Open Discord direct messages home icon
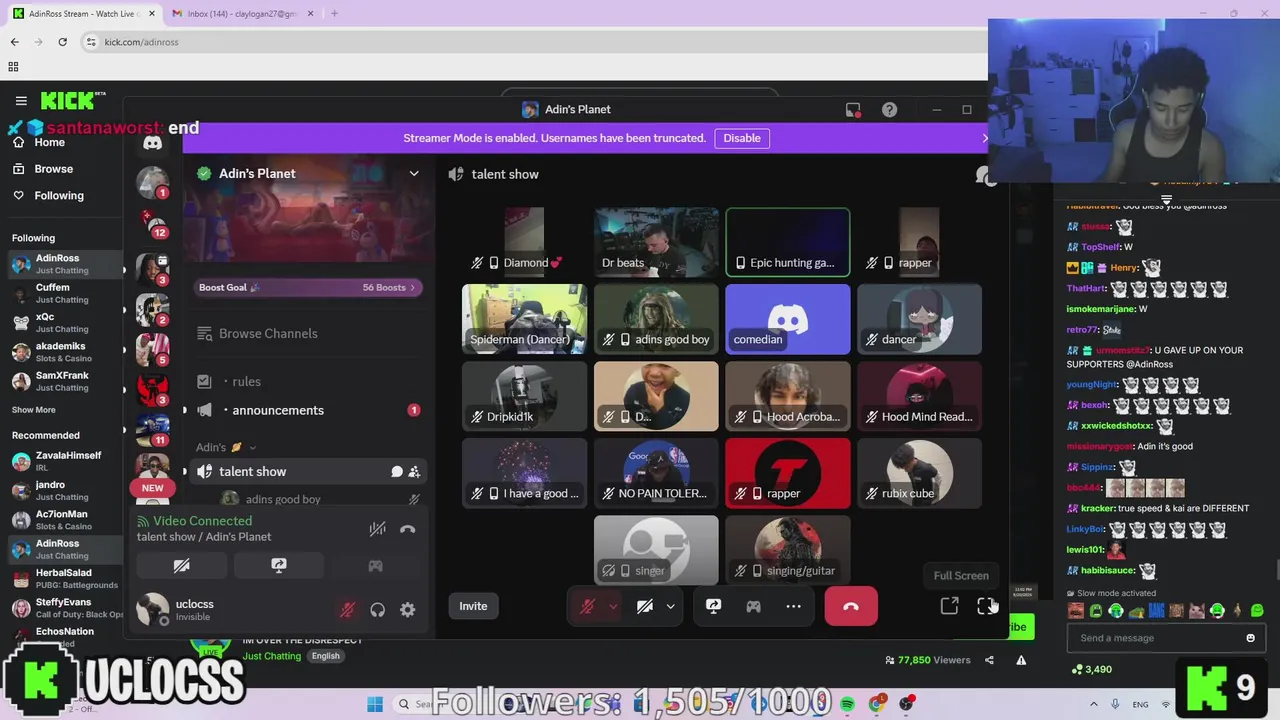Image resolution: width=1280 pixels, height=720 pixels. coord(152,143)
